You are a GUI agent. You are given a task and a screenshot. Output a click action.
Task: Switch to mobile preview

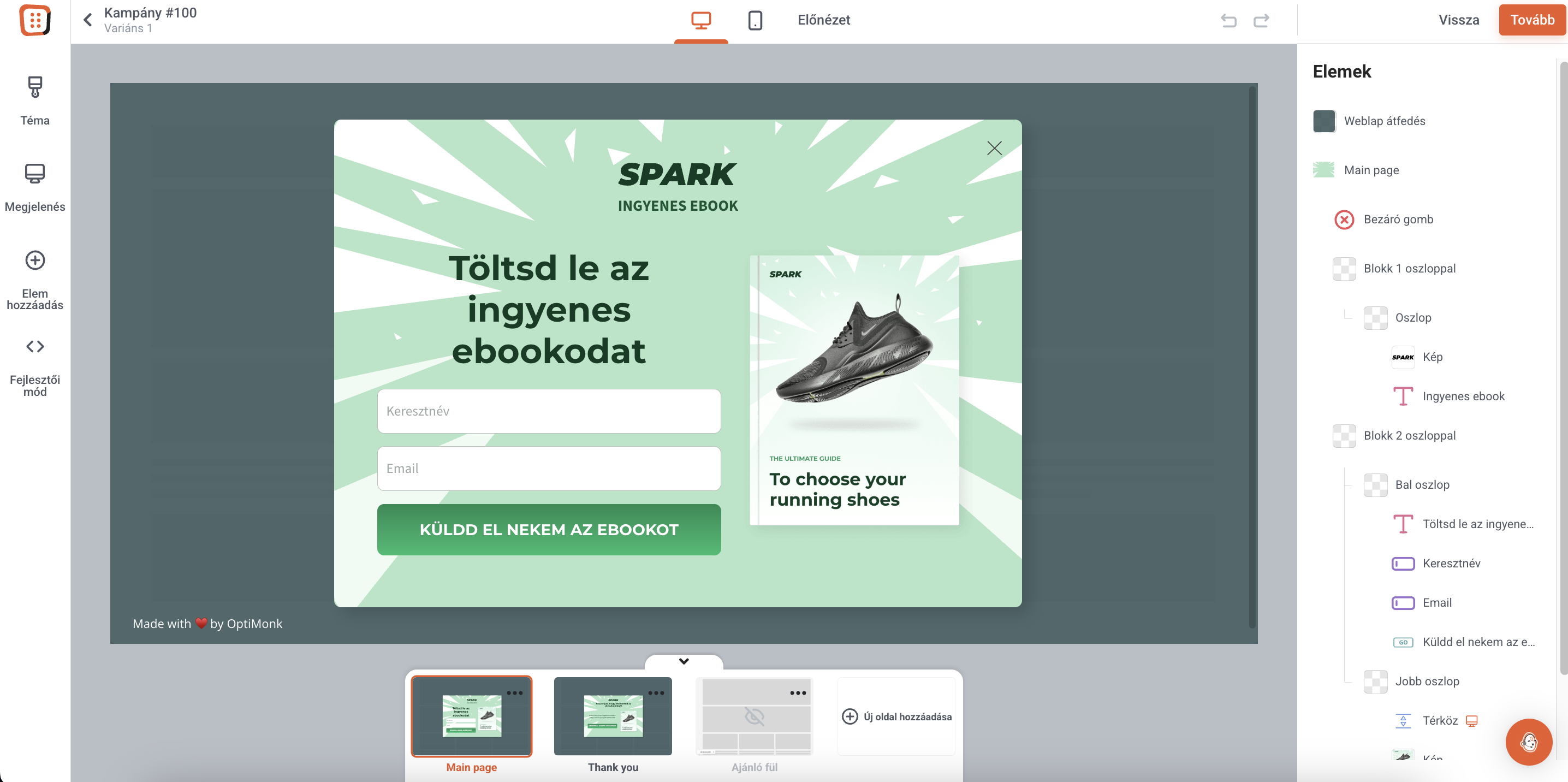755,20
